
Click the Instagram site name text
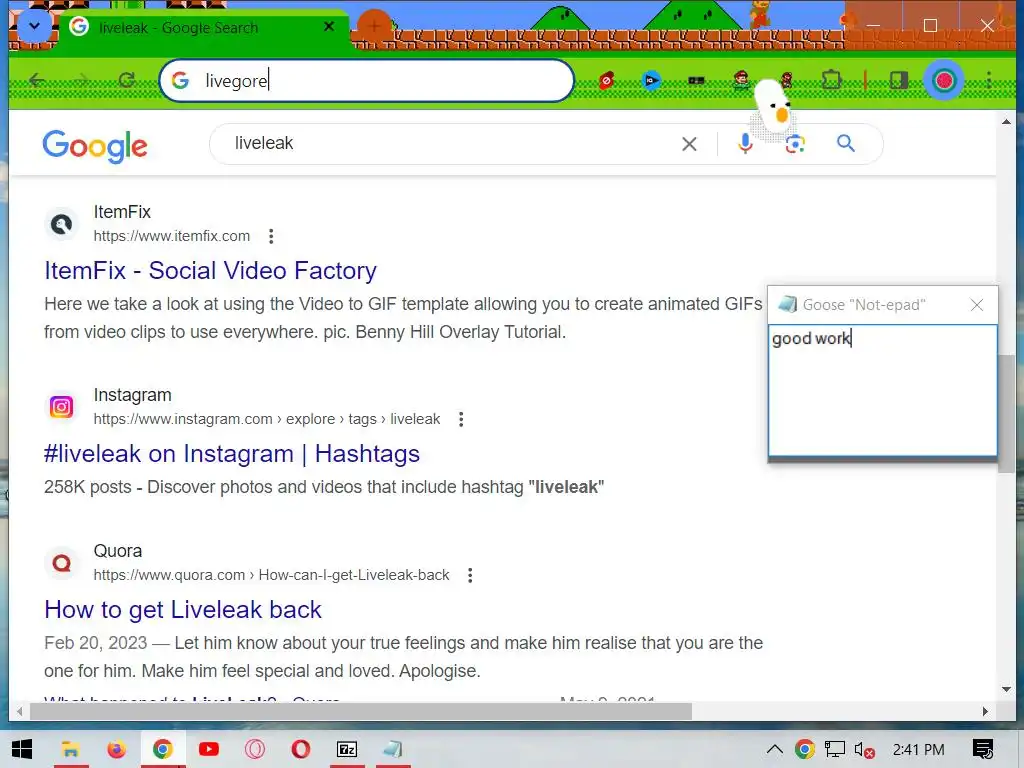[133, 394]
